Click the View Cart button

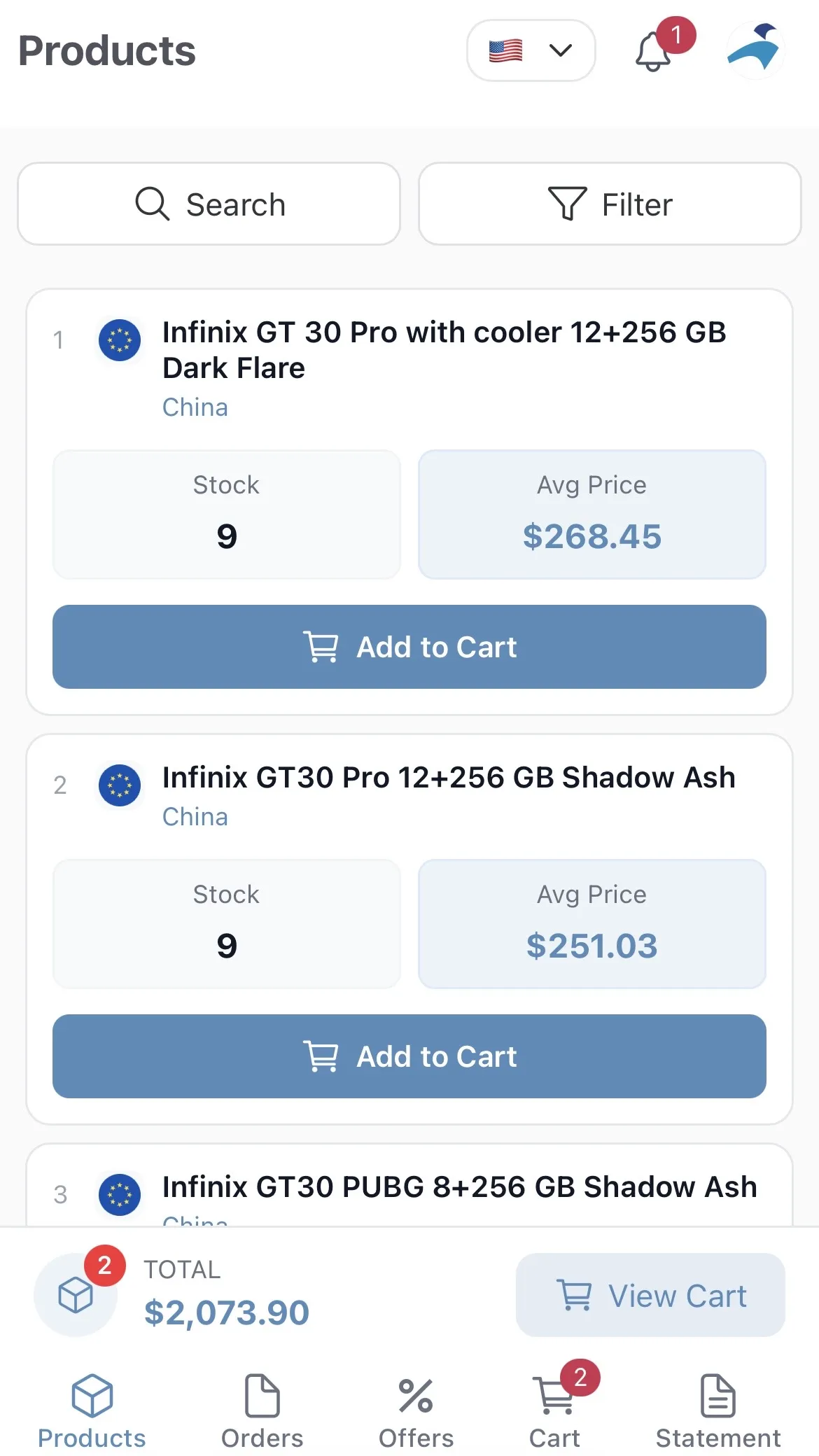pyautogui.click(x=650, y=1296)
